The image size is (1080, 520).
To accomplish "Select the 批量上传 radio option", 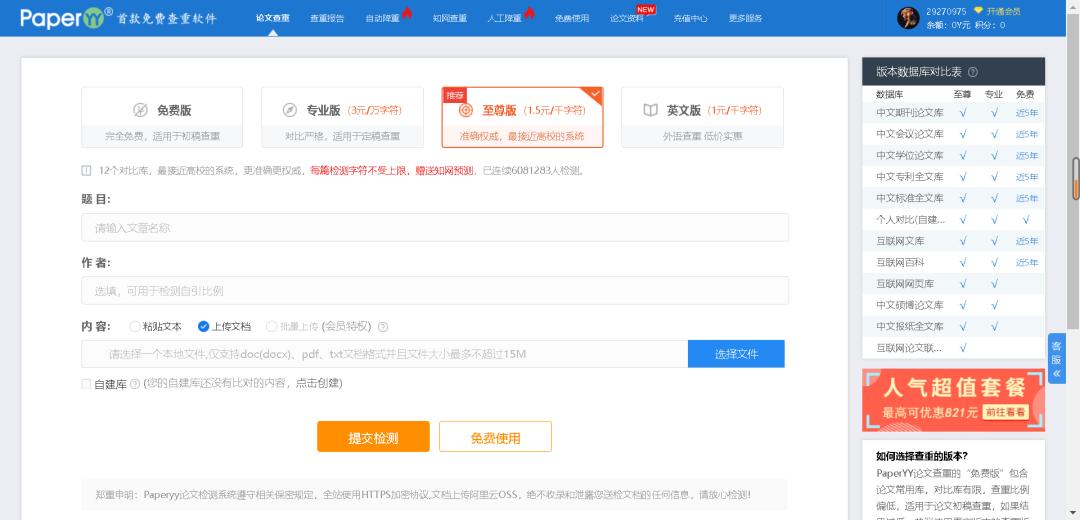I will click(x=271, y=326).
